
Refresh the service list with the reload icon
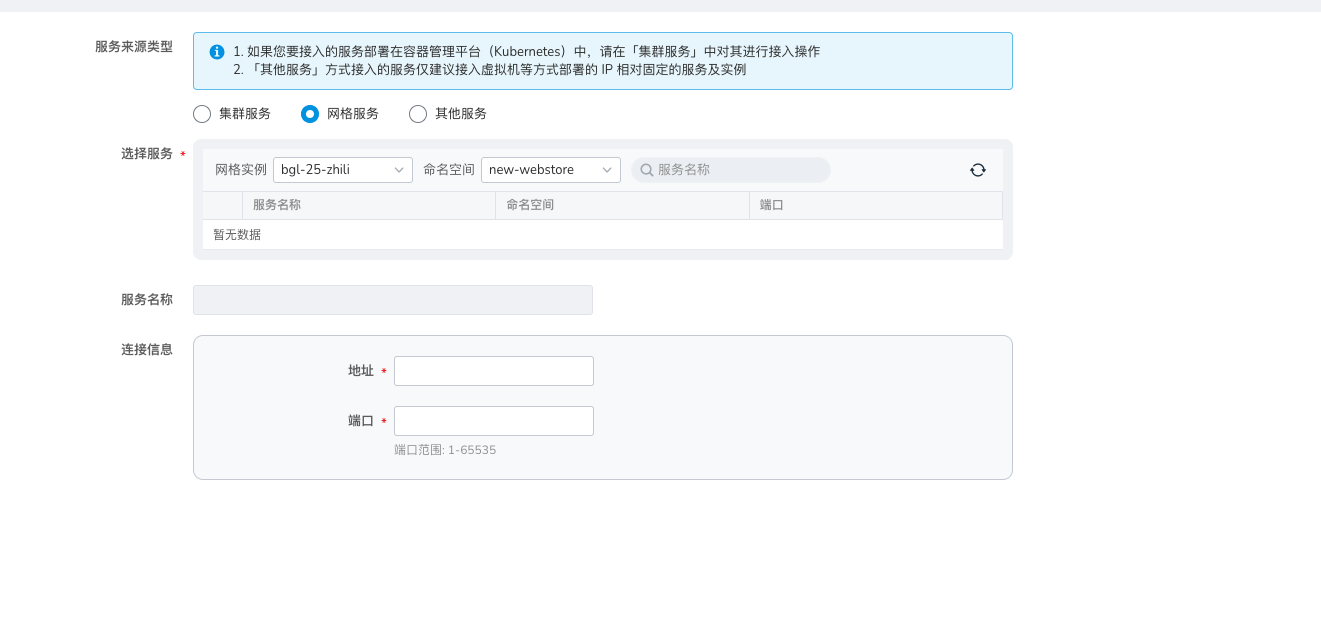pyautogui.click(x=977, y=170)
